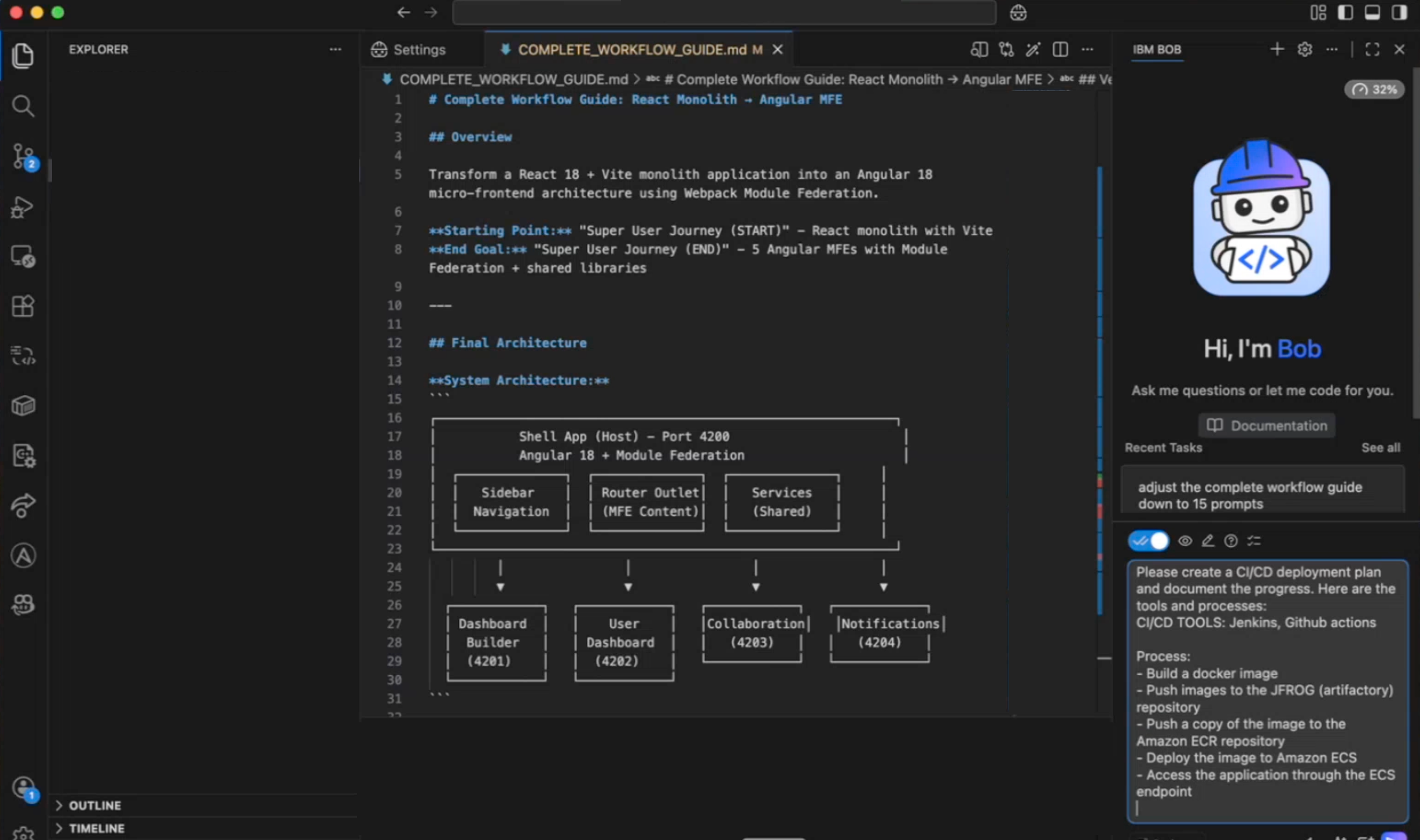Click the Bob robot icon beside command center
1420x840 pixels.
point(1018,12)
